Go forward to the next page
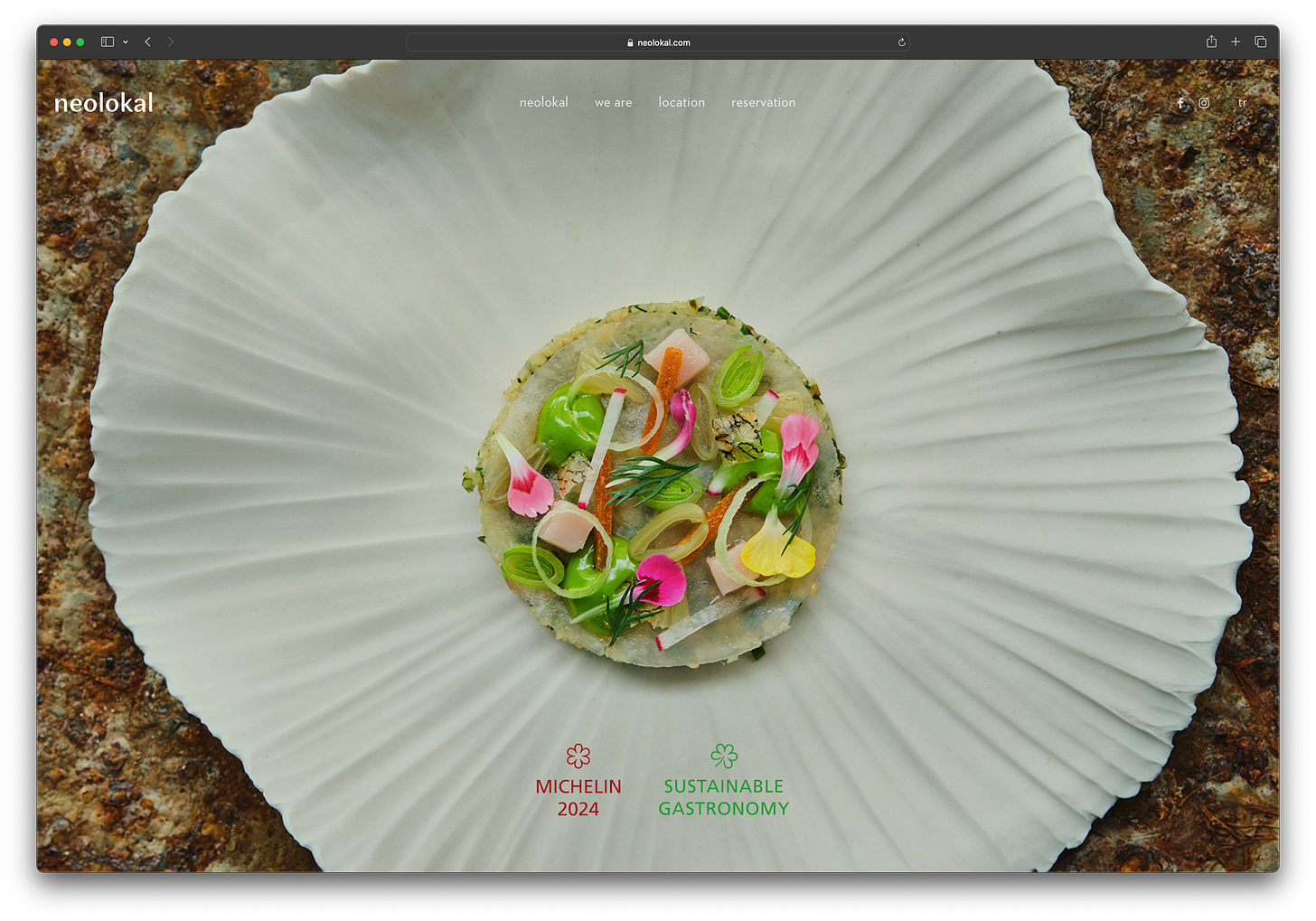The image size is (1316, 921). pos(171,42)
